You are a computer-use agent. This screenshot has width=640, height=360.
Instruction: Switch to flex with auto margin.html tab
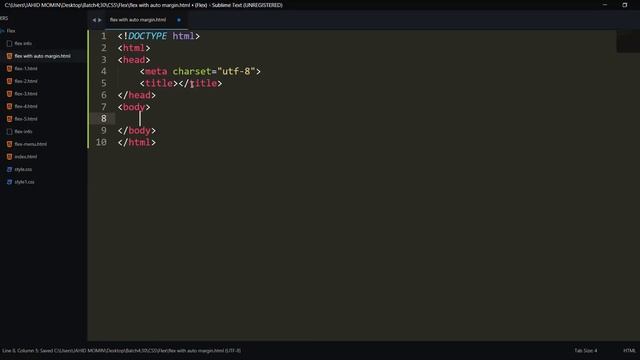(138, 20)
